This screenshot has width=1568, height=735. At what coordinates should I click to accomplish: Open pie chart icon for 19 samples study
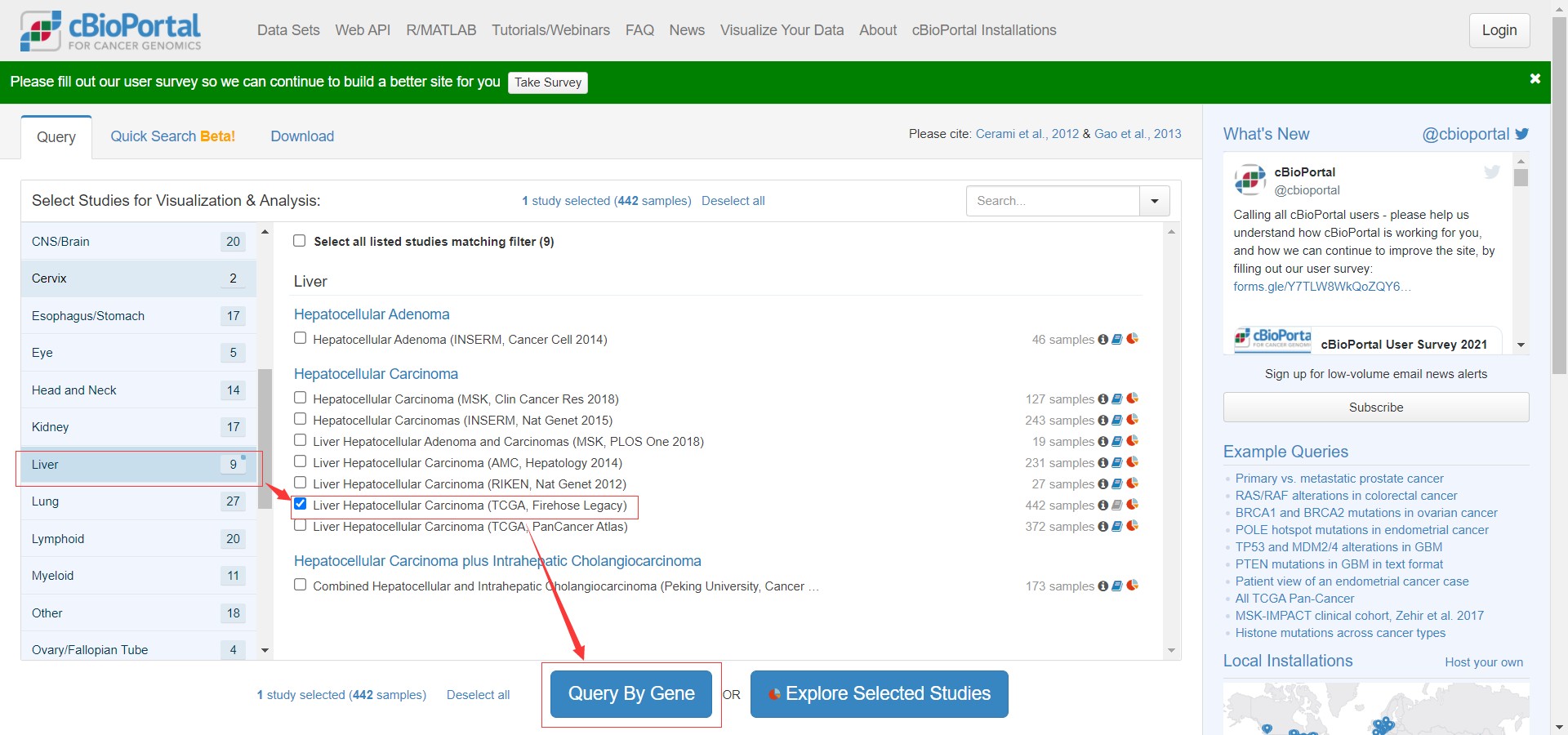pyautogui.click(x=1132, y=441)
